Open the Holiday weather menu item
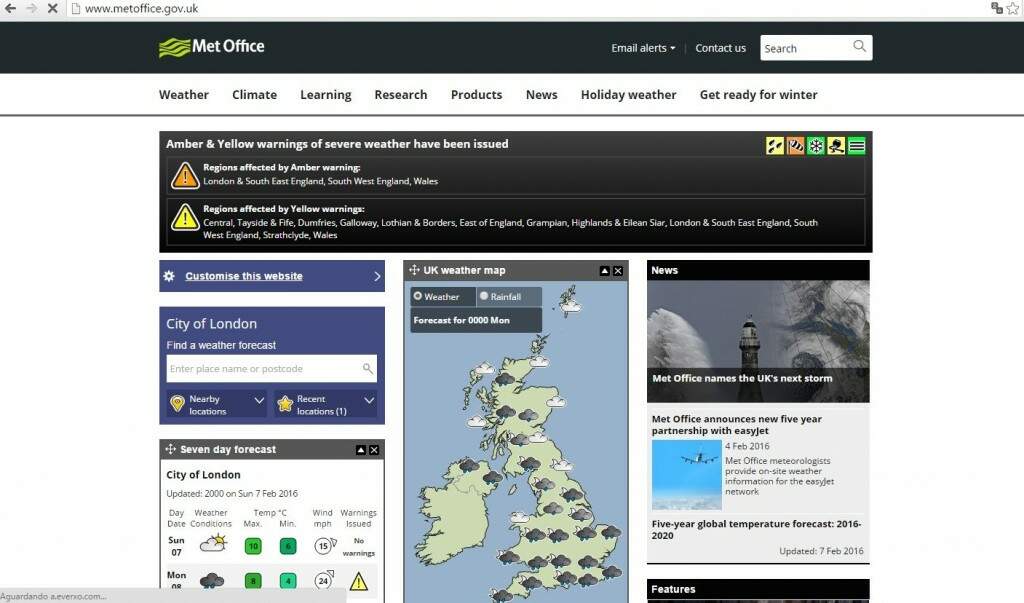Screen dimensions: 1024x603 (628, 95)
